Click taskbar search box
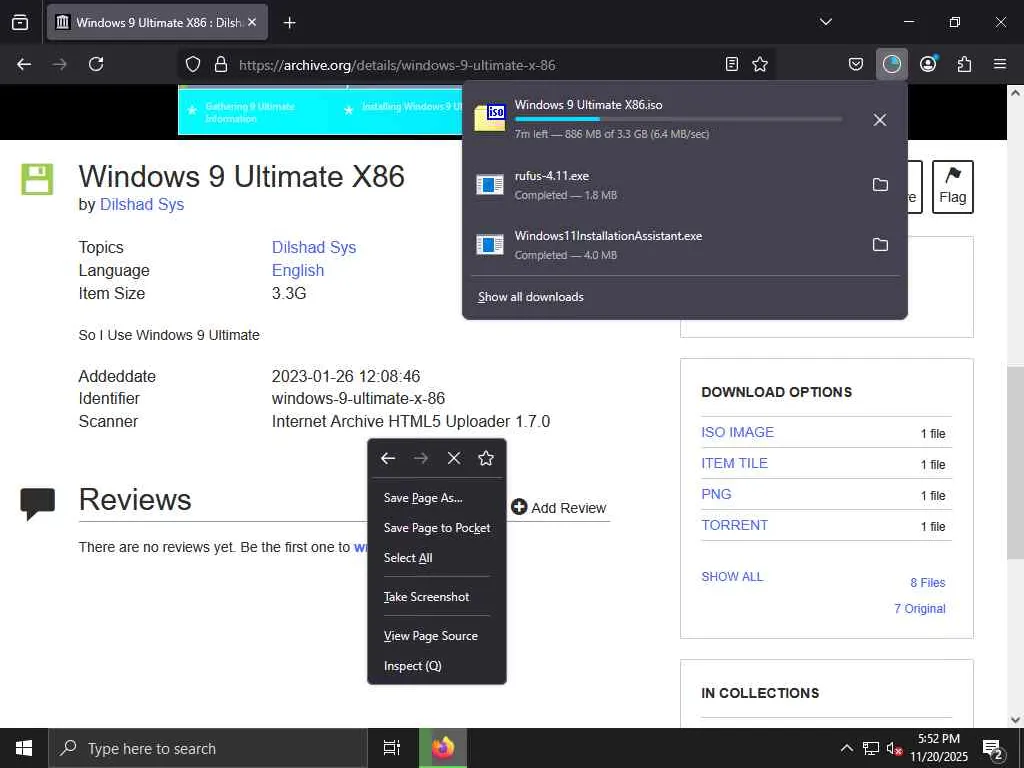The height and width of the screenshot is (768, 1024). coord(208,748)
